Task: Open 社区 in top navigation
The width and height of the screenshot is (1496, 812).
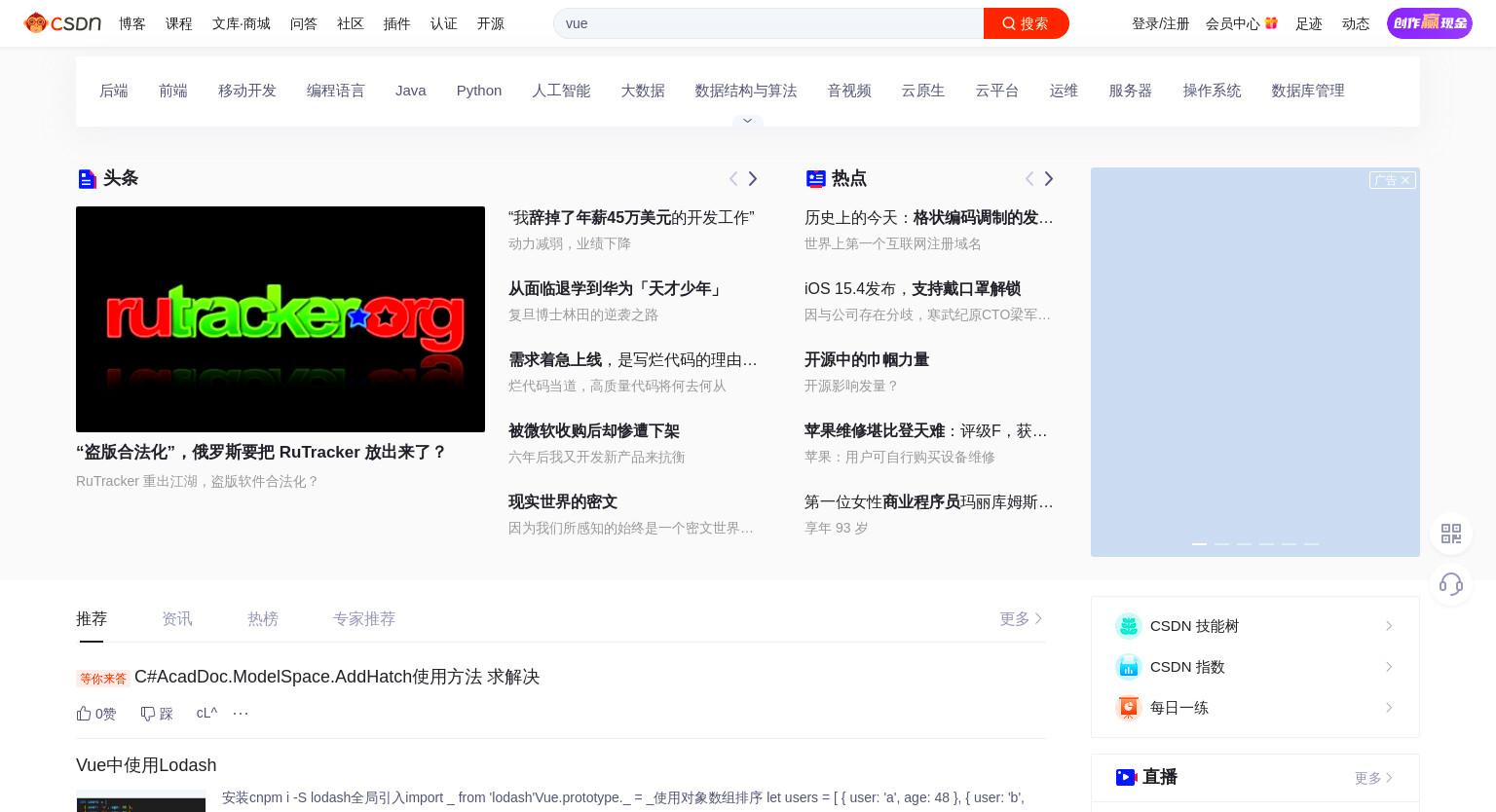Action: [x=351, y=23]
